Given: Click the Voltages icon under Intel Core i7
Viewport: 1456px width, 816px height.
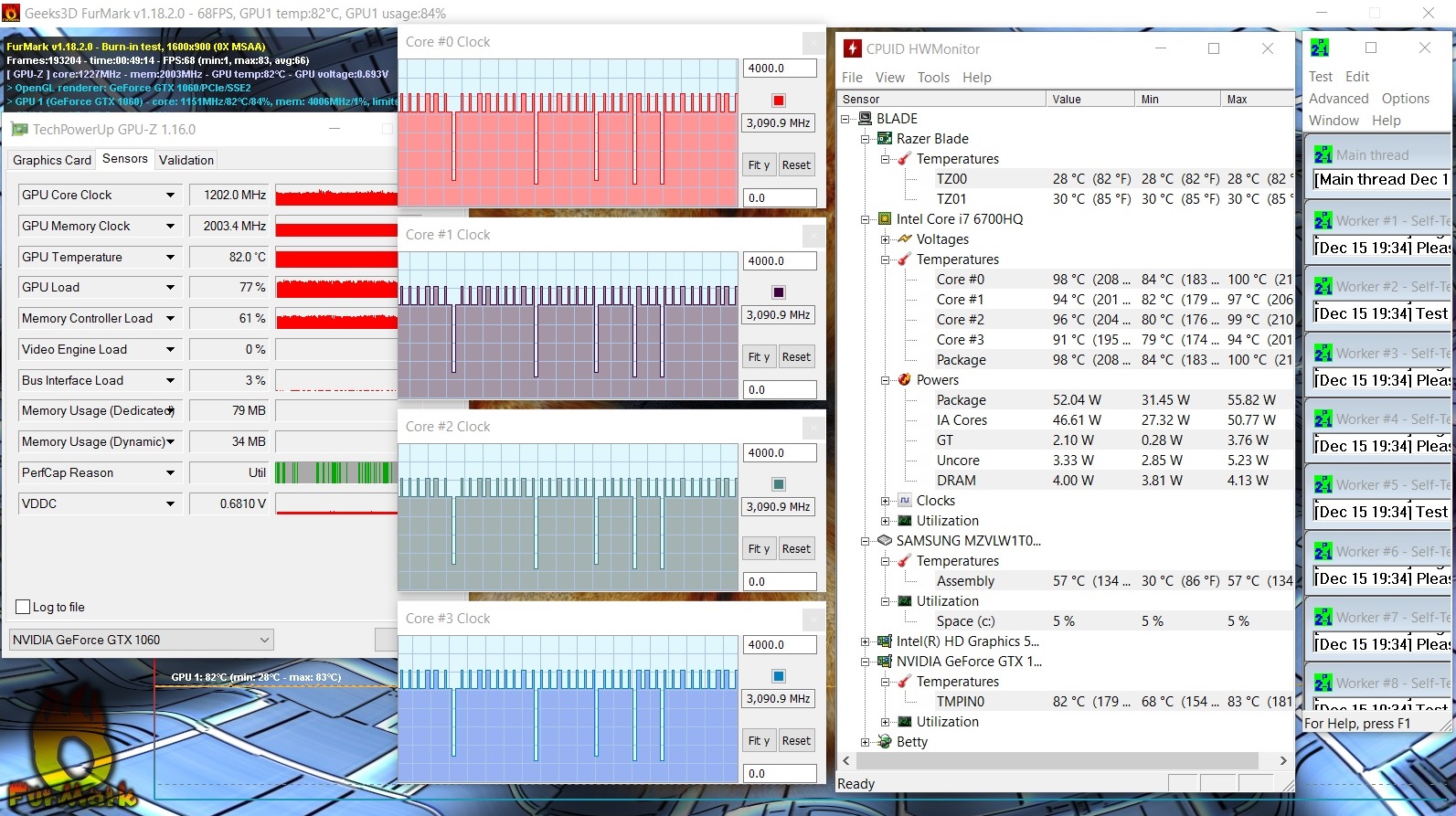Looking at the screenshot, I should (x=905, y=239).
